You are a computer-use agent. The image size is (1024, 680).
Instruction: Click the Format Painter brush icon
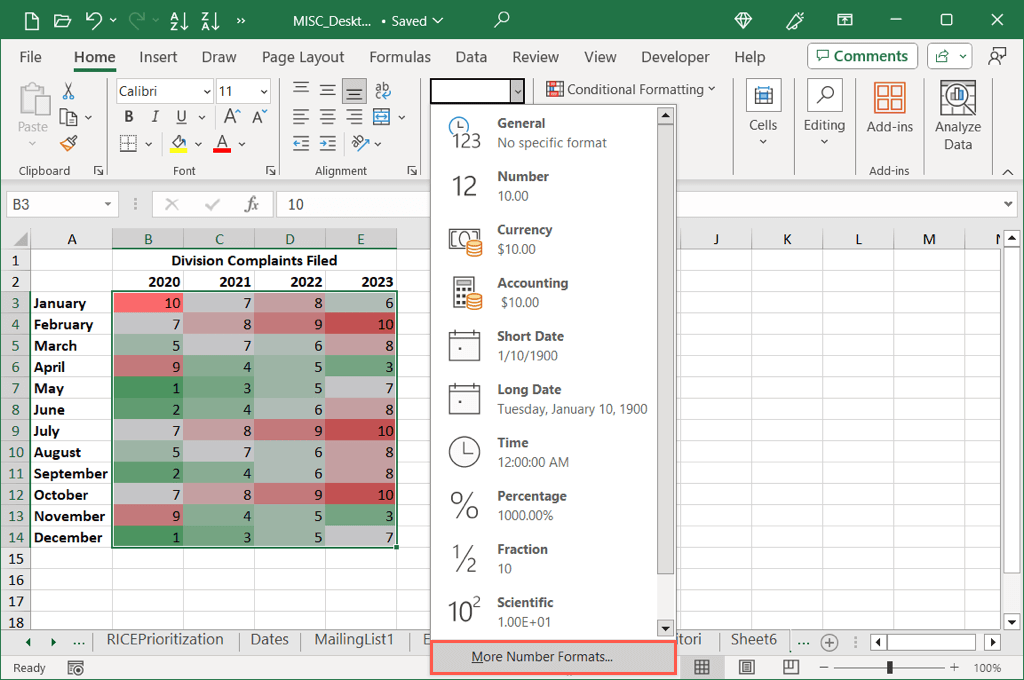(x=68, y=144)
